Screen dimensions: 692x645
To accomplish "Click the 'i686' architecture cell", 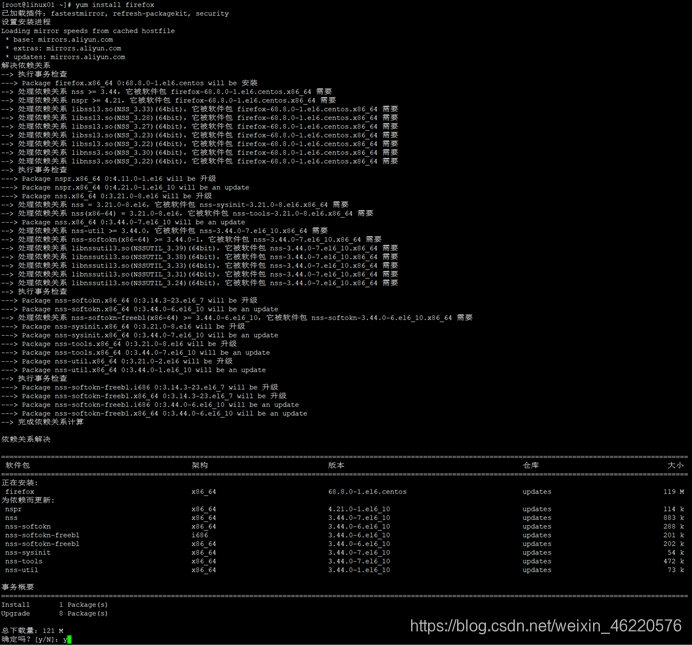I will tap(199, 535).
